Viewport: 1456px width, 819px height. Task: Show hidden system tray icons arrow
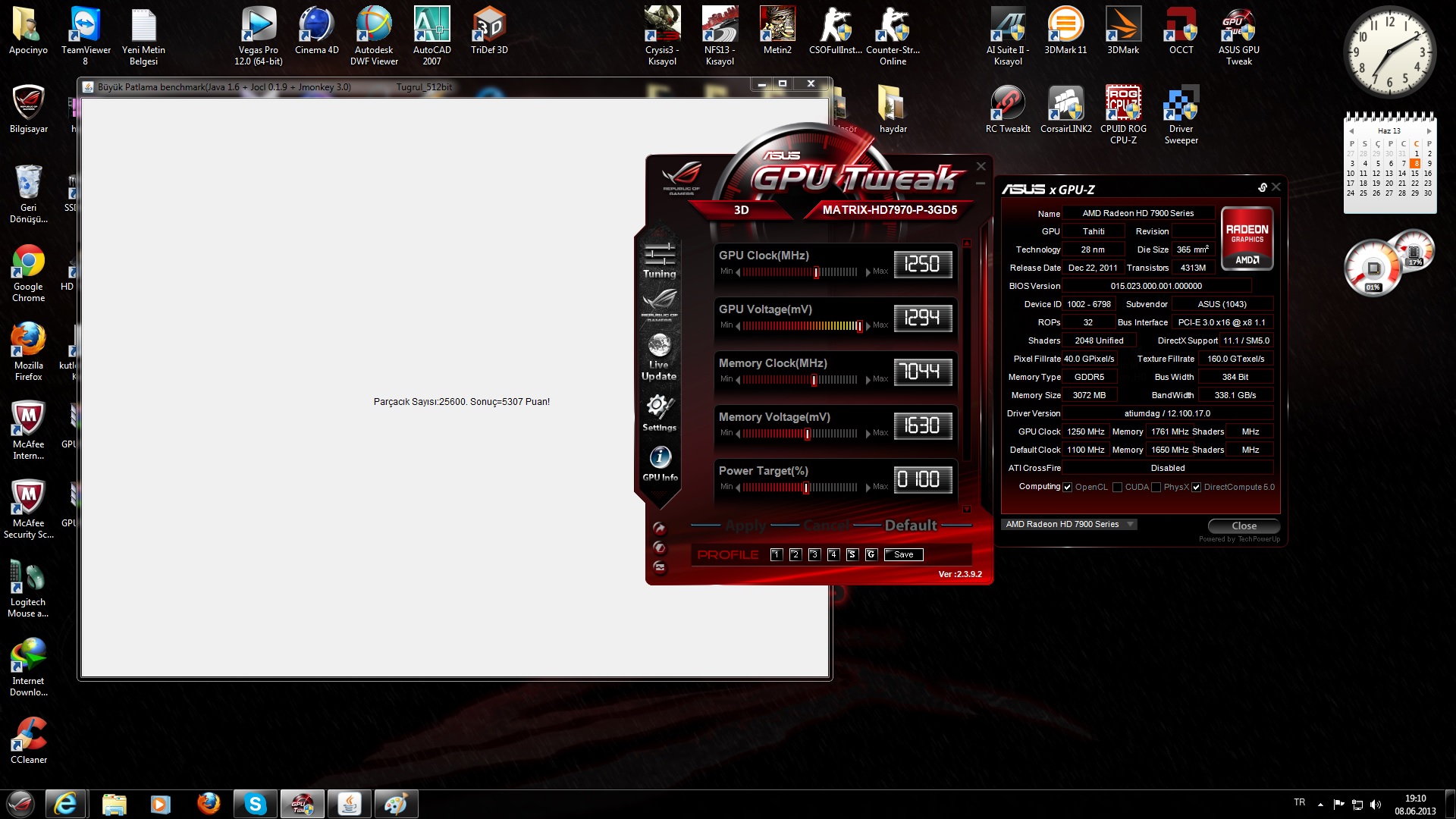(1320, 805)
